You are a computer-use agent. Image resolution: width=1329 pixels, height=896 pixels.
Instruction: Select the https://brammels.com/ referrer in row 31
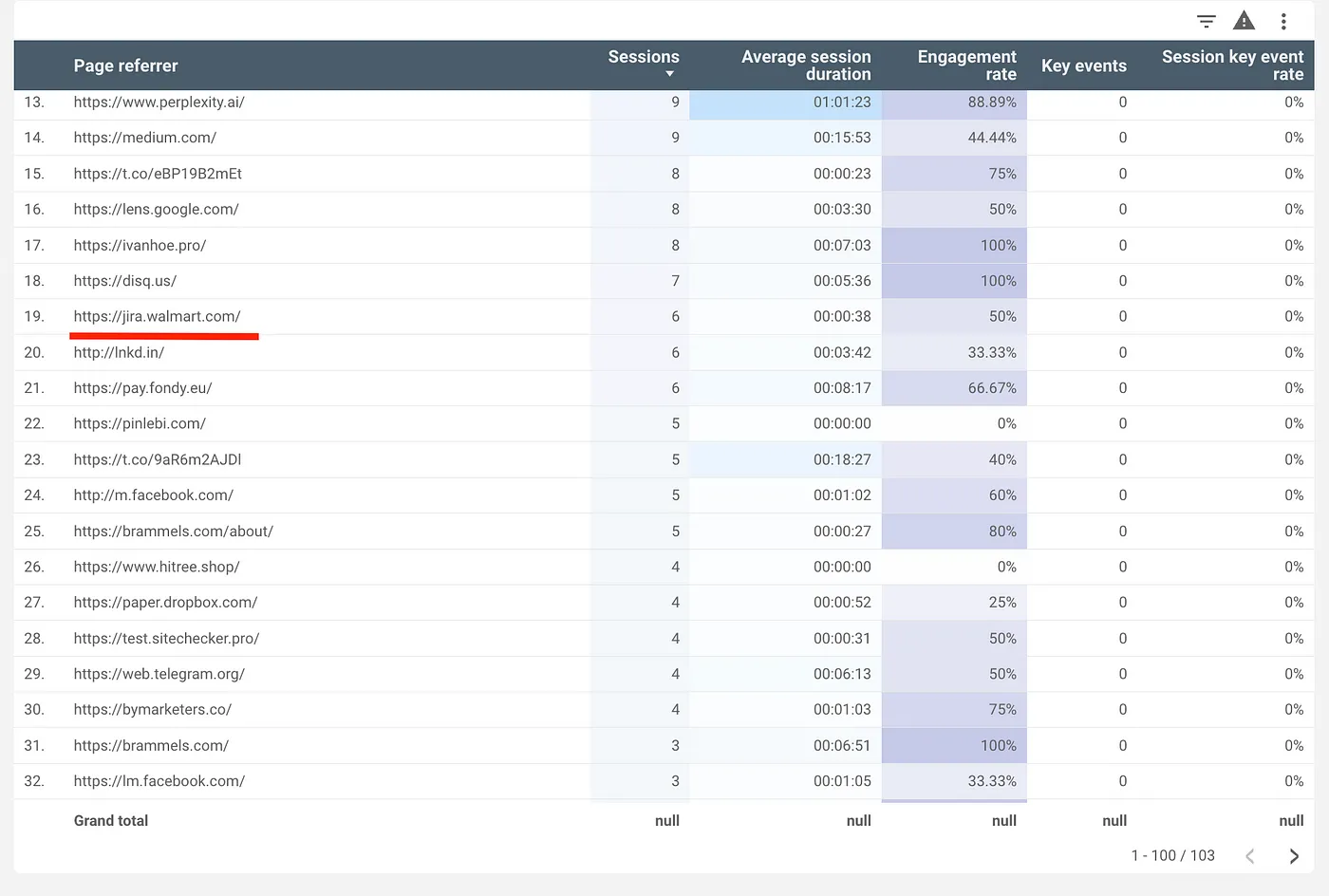151,746
